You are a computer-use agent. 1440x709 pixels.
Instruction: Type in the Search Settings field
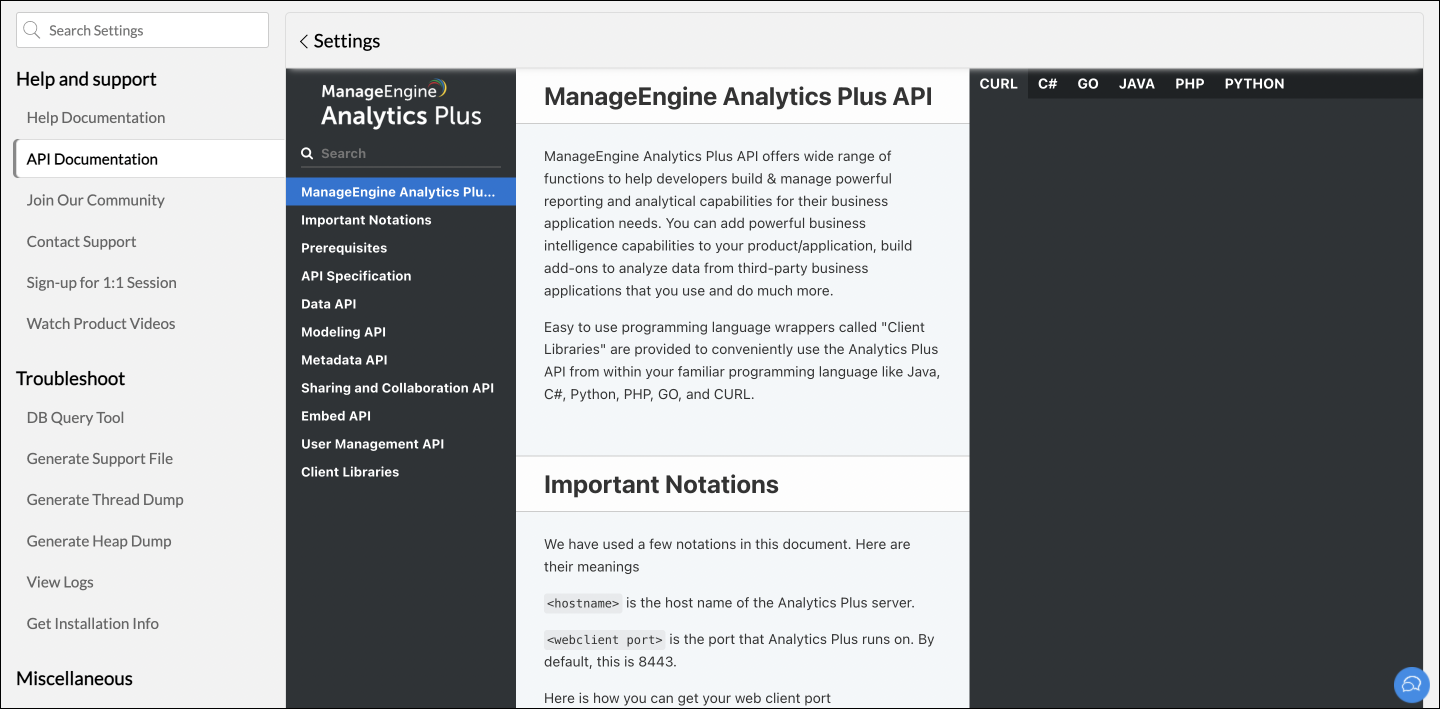150,30
